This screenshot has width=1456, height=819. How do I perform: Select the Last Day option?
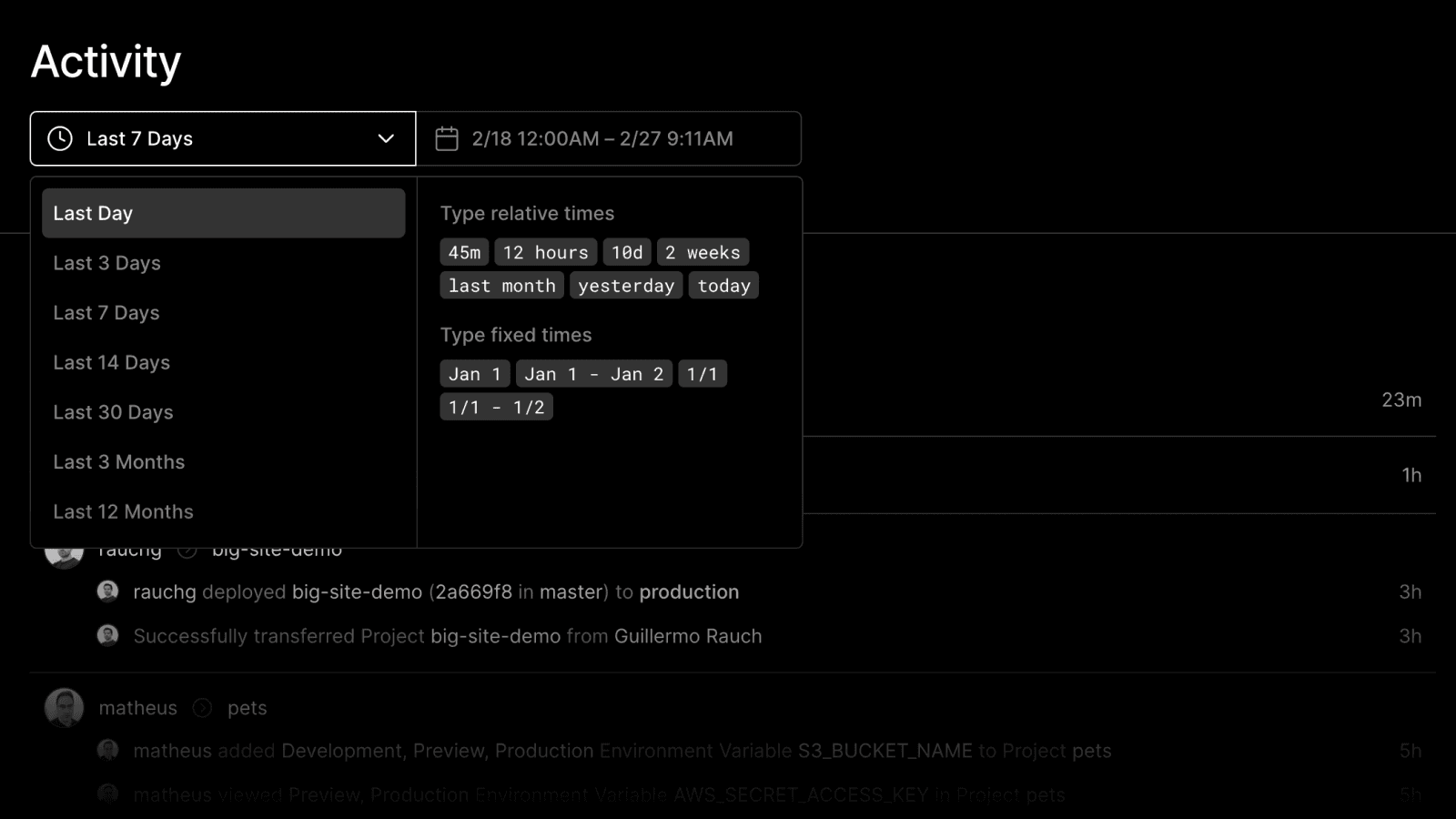pos(223,213)
